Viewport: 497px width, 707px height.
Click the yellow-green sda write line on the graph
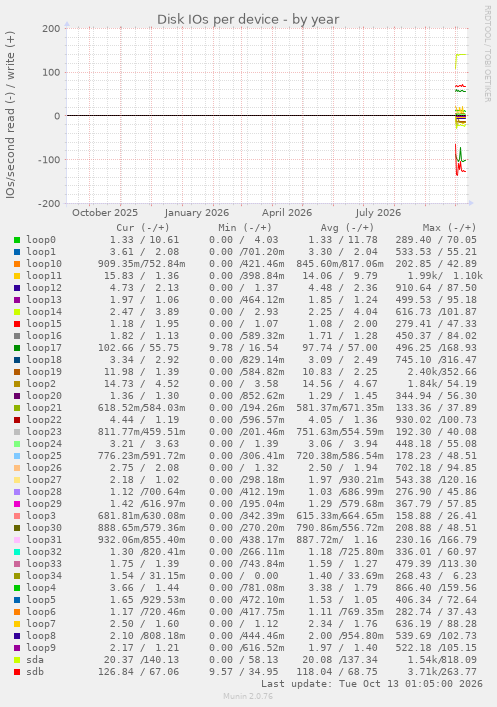tap(462, 55)
